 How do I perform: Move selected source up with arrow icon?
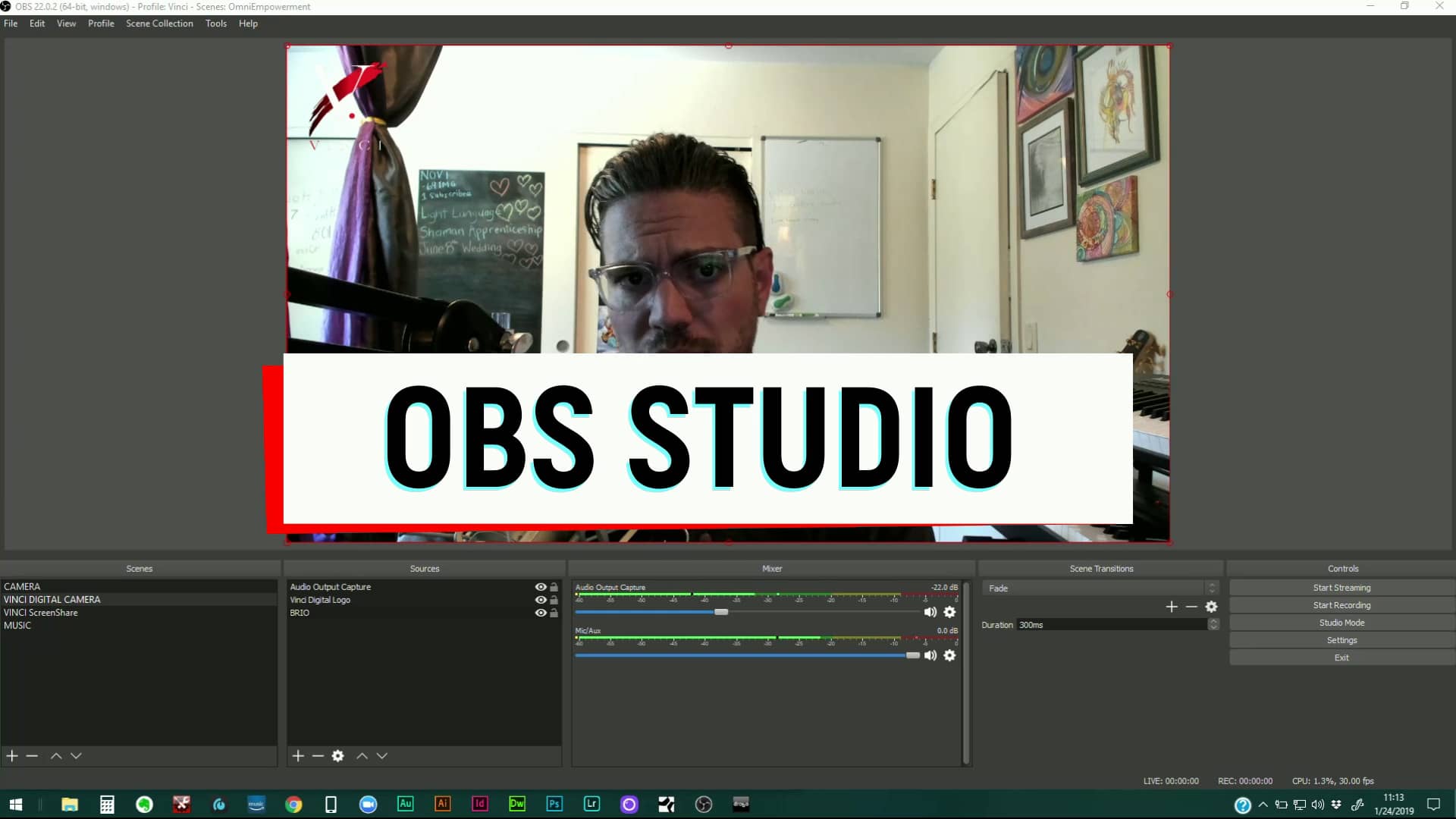[362, 755]
